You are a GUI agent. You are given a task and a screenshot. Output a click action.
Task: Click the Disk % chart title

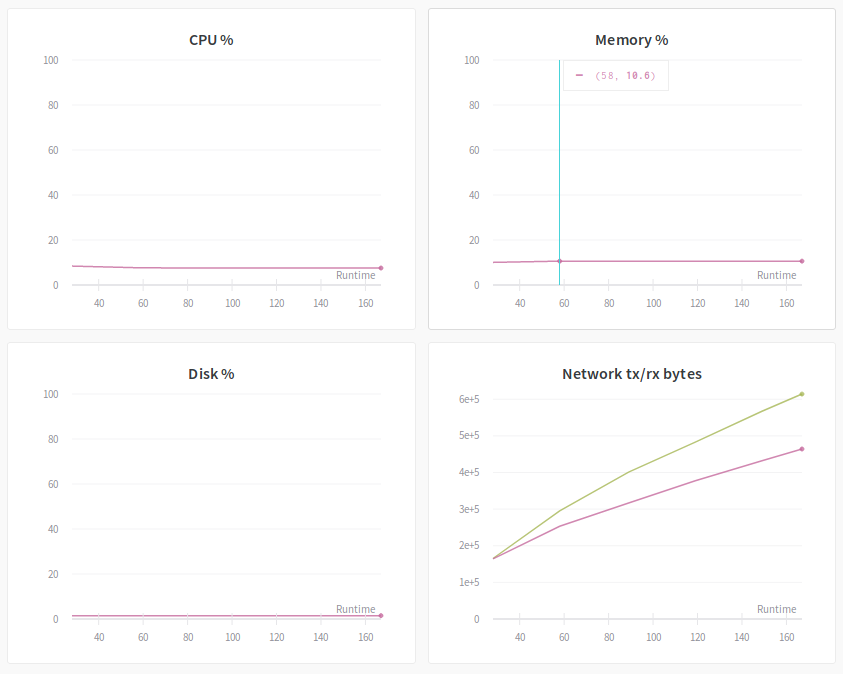point(211,374)
